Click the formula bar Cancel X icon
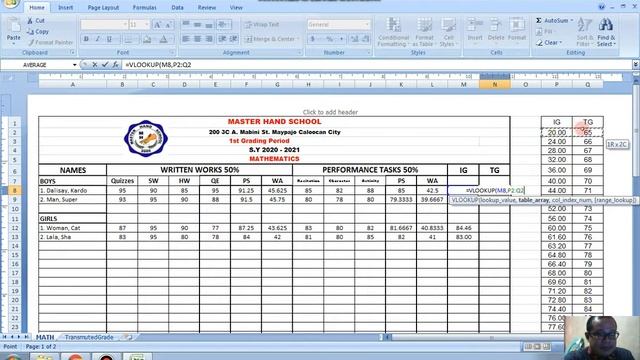640x360 pixels. tap(94, 65)
